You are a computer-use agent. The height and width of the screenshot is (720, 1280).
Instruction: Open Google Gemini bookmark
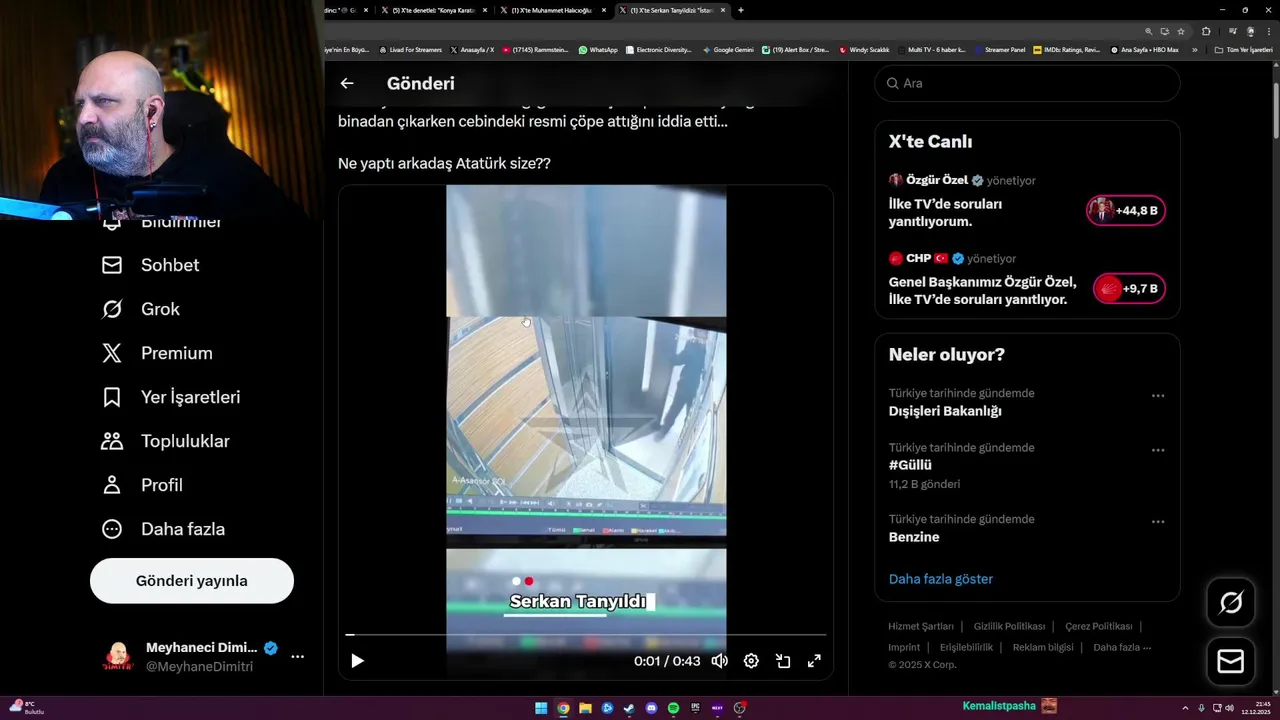[728, 49]
